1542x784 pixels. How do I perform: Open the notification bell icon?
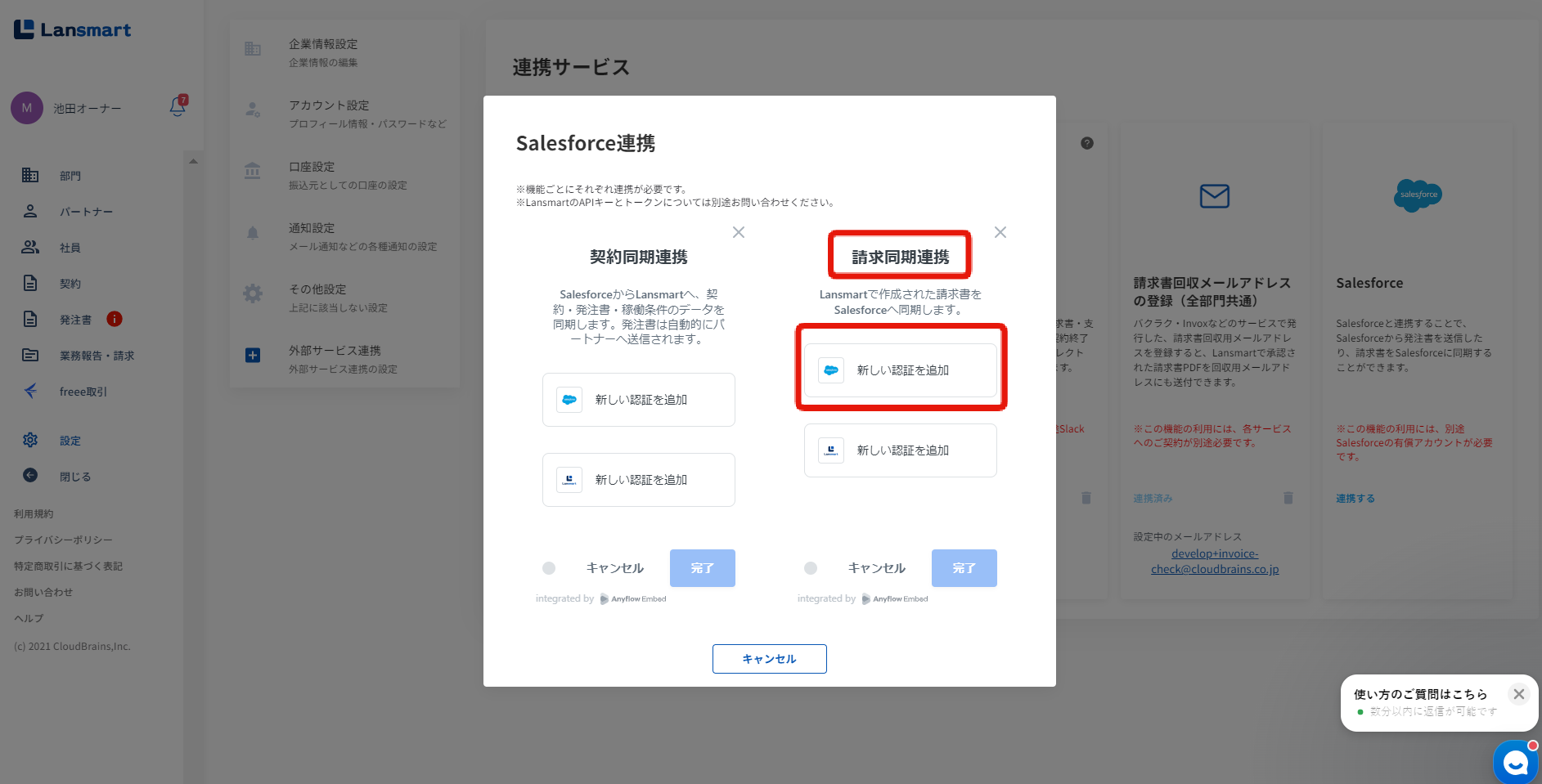tap(178, 106)
